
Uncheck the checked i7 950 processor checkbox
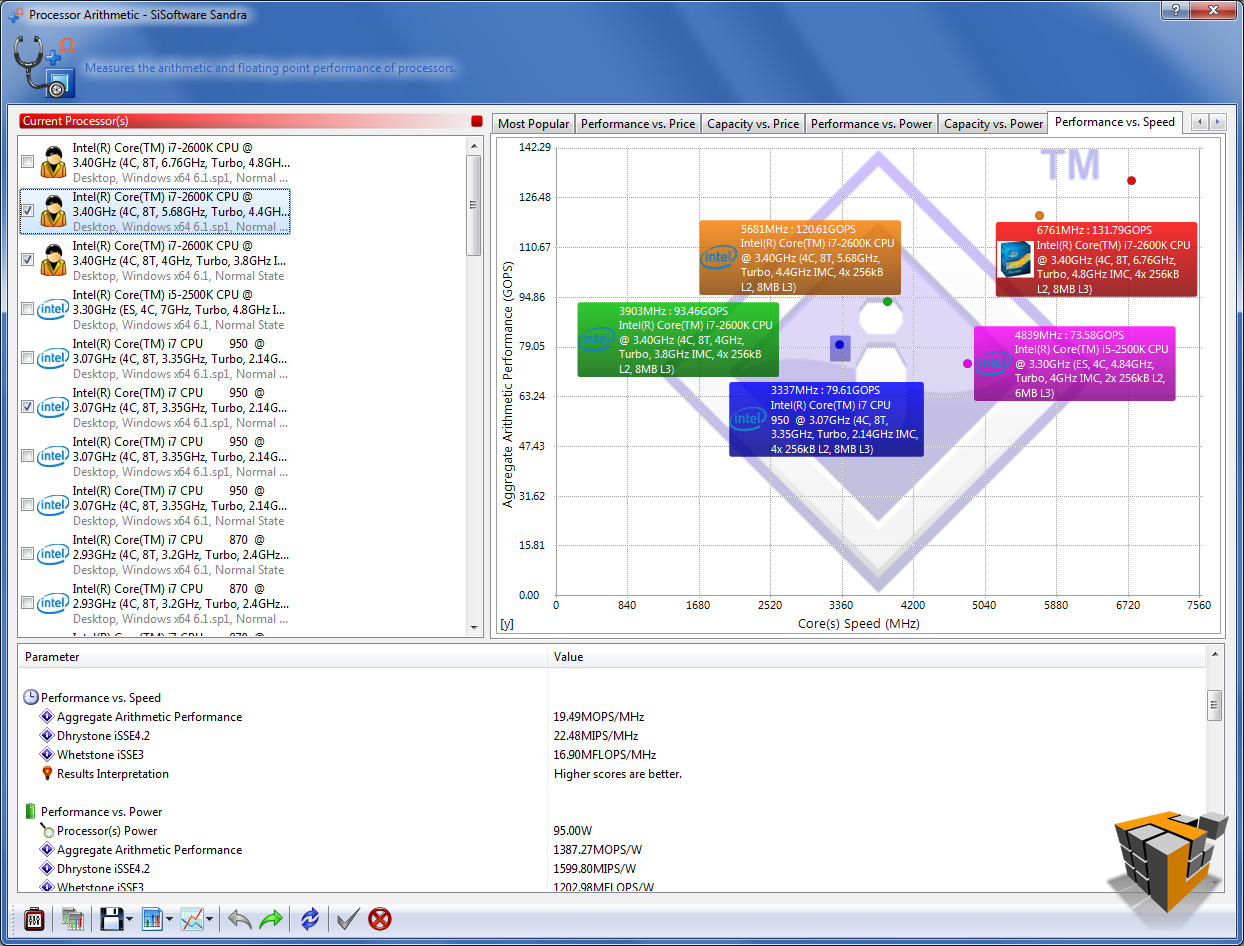[28, 407]
